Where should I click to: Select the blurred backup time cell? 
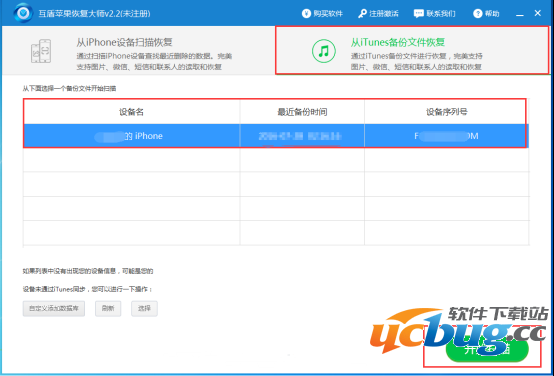pyautogui.click(x=302, y=136)
